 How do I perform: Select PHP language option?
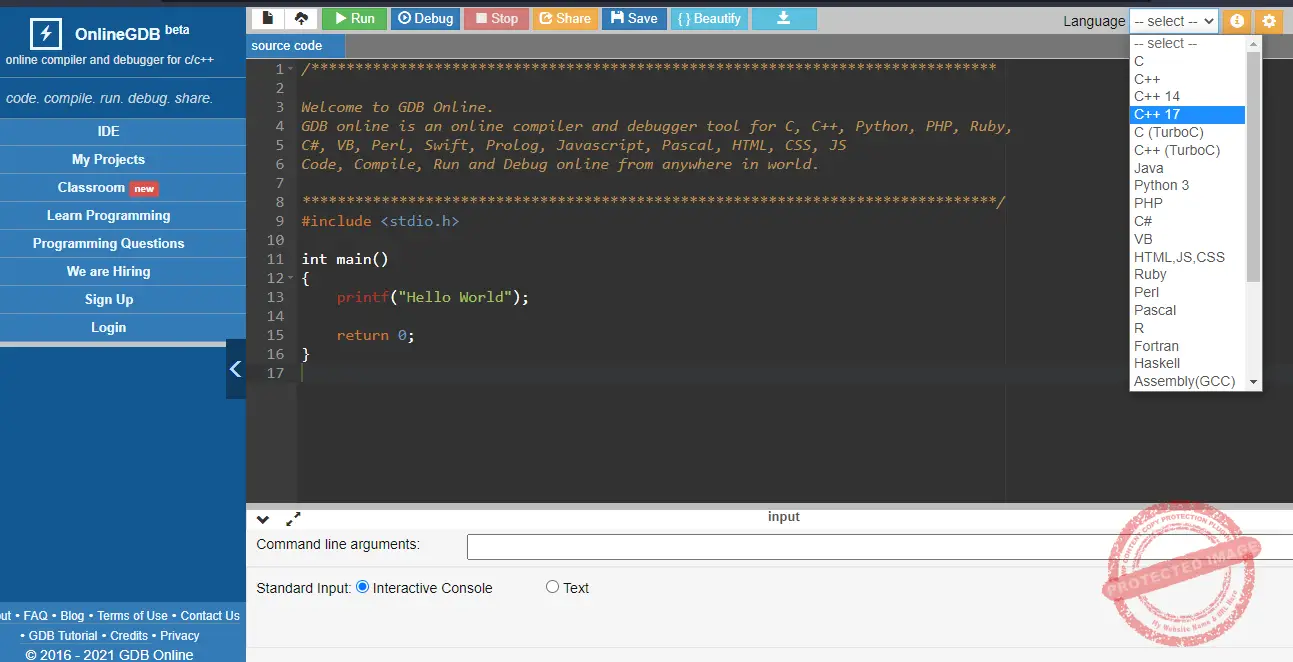[1188, 203]
